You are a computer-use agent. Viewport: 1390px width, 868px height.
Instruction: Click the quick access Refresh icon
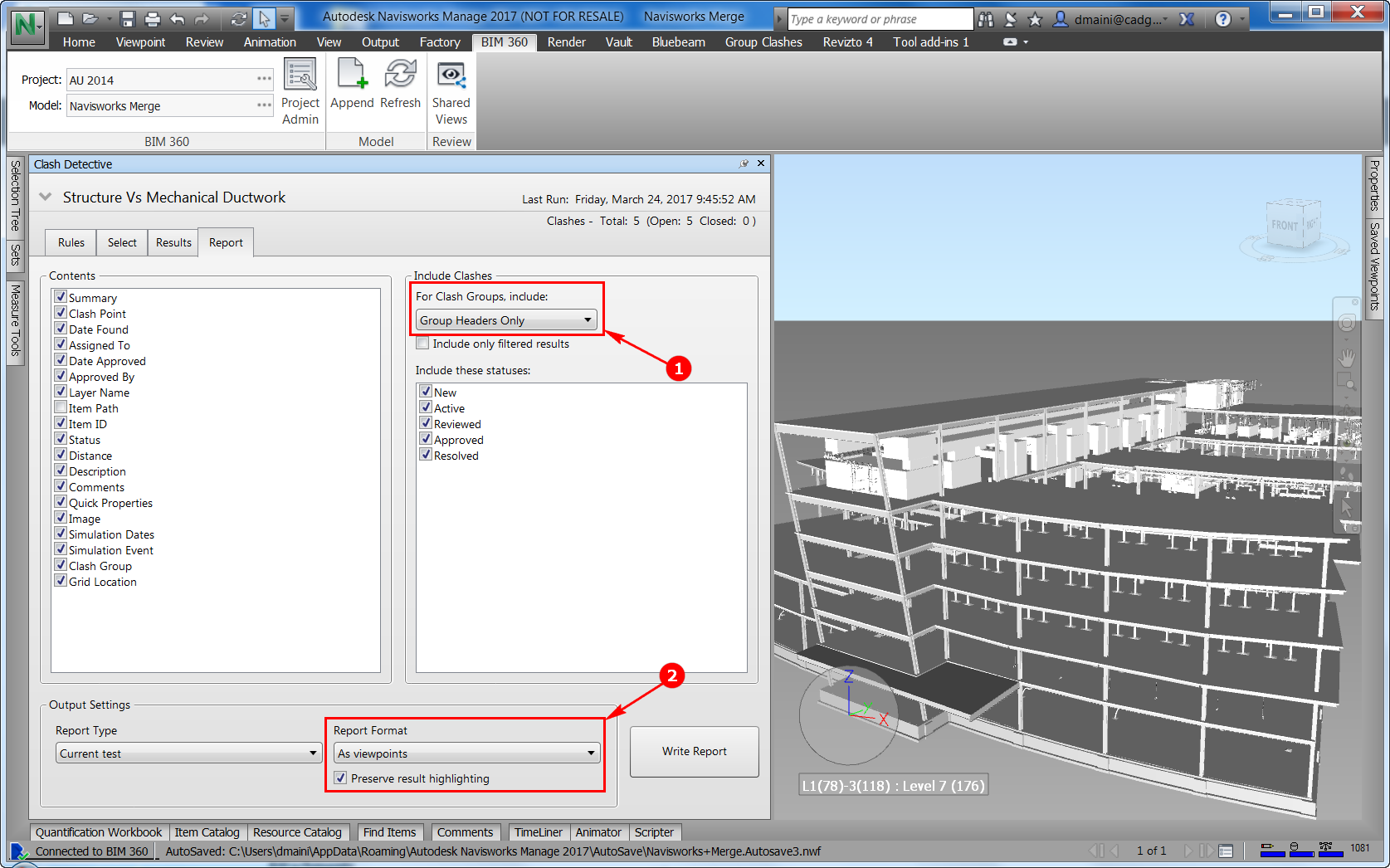tap(239, 18)
